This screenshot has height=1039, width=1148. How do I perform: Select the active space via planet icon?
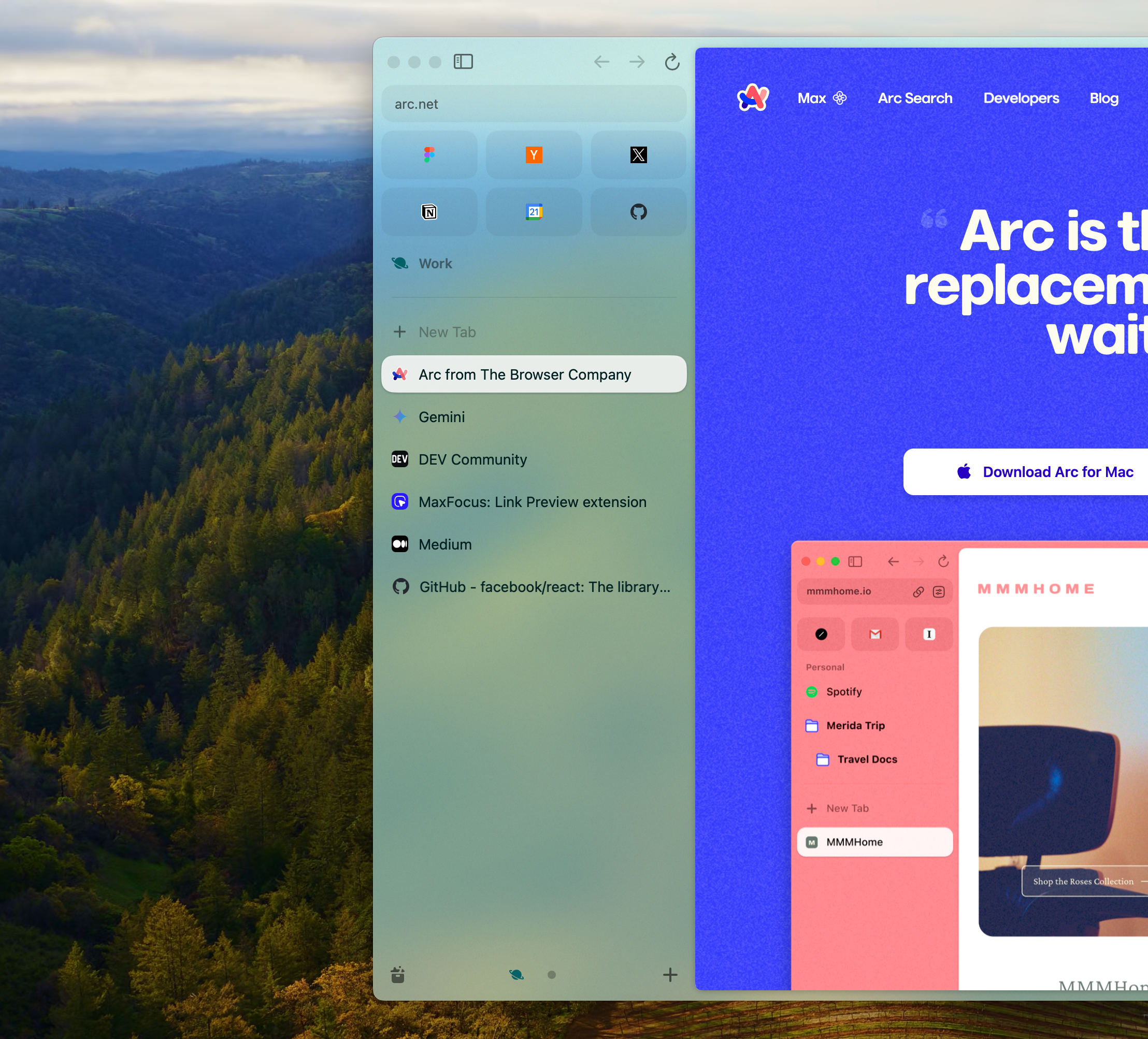(517, 974)
